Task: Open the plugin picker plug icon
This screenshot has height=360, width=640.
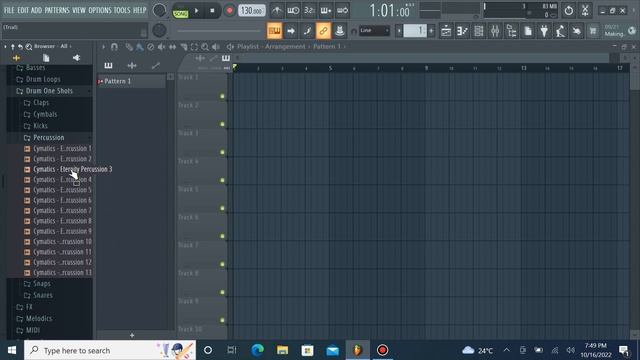Action: click(x=544, y=31)
